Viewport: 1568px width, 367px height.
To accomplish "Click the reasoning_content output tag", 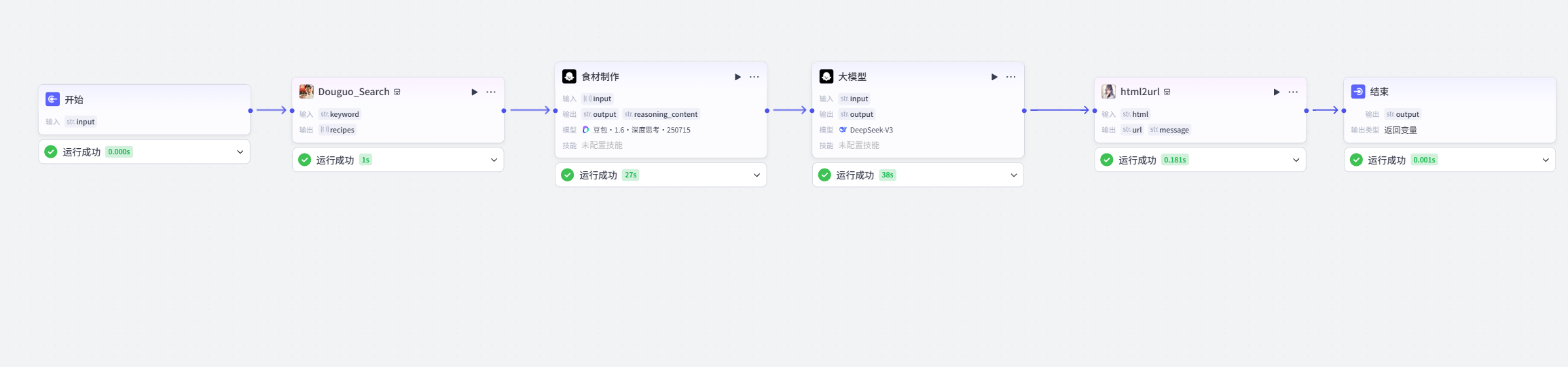I will tap(661, 114).
